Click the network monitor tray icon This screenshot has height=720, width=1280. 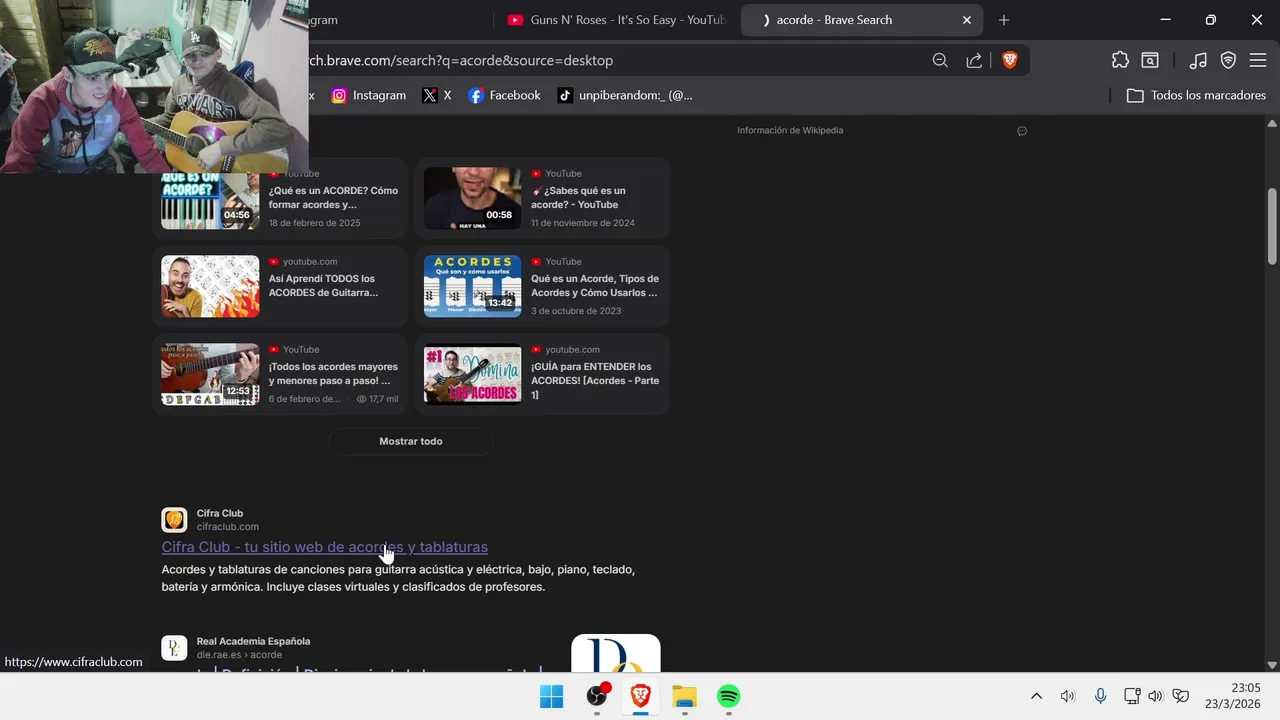1131,696
